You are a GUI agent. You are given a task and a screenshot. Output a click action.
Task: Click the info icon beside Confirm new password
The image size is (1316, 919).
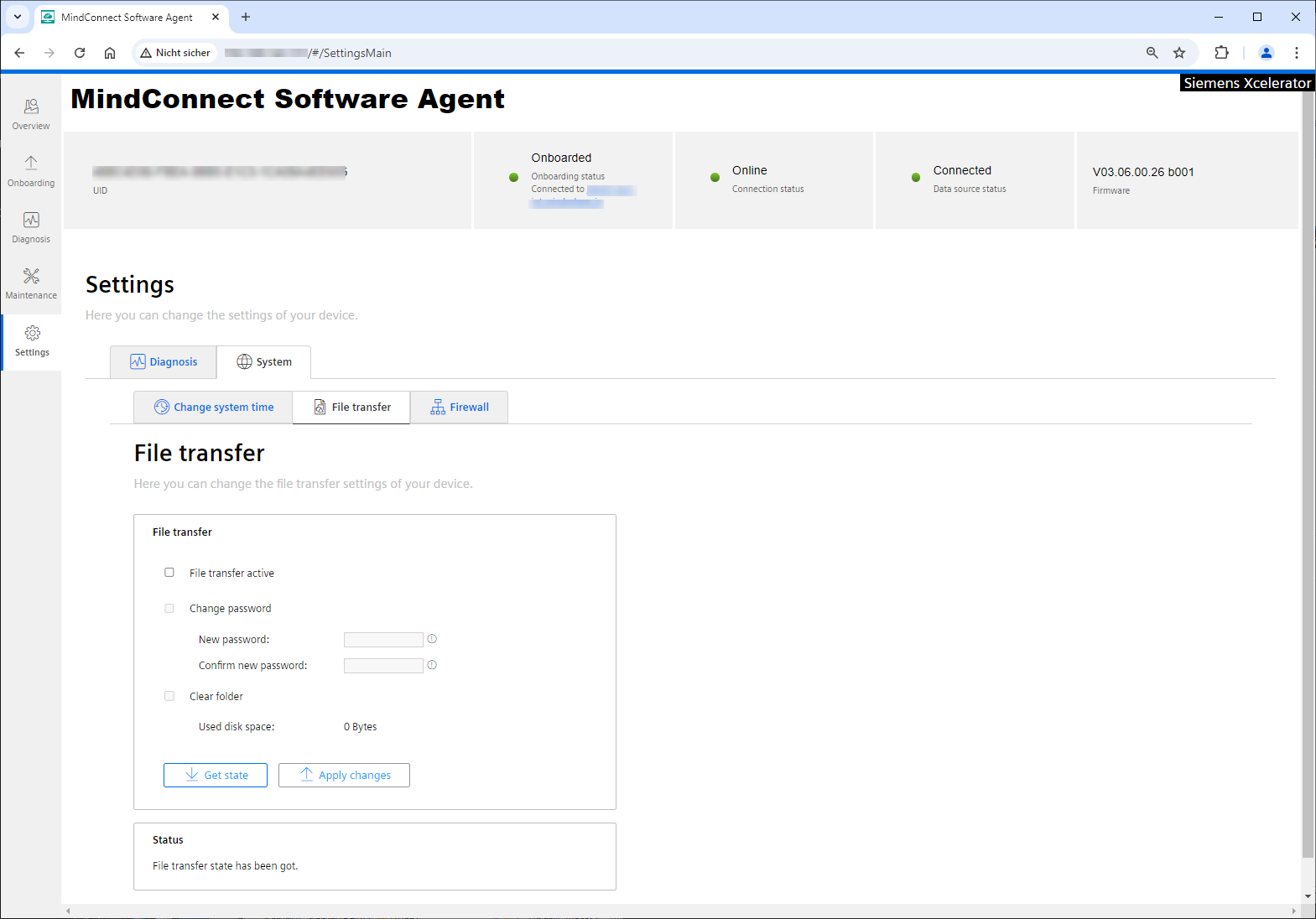(x=432, y=665)
